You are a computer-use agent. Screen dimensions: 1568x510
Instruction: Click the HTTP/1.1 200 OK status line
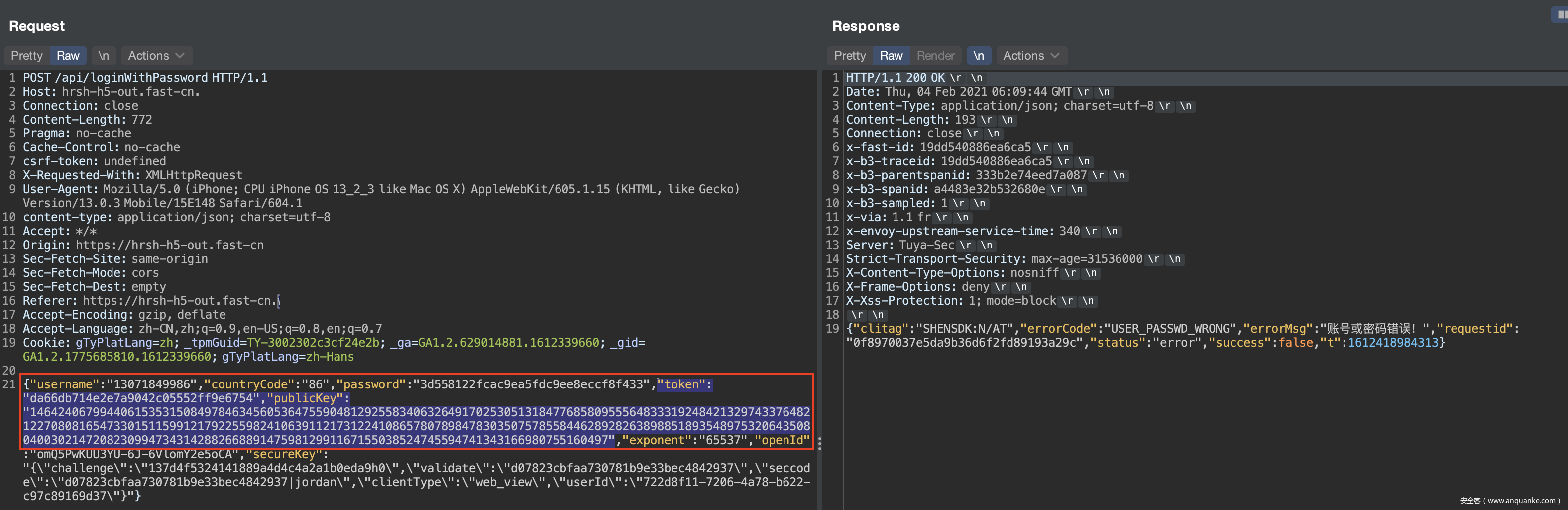coord(895,77)
